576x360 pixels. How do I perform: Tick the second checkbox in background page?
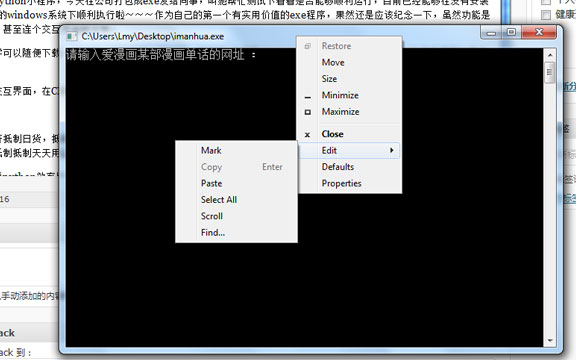coord(546,15)
